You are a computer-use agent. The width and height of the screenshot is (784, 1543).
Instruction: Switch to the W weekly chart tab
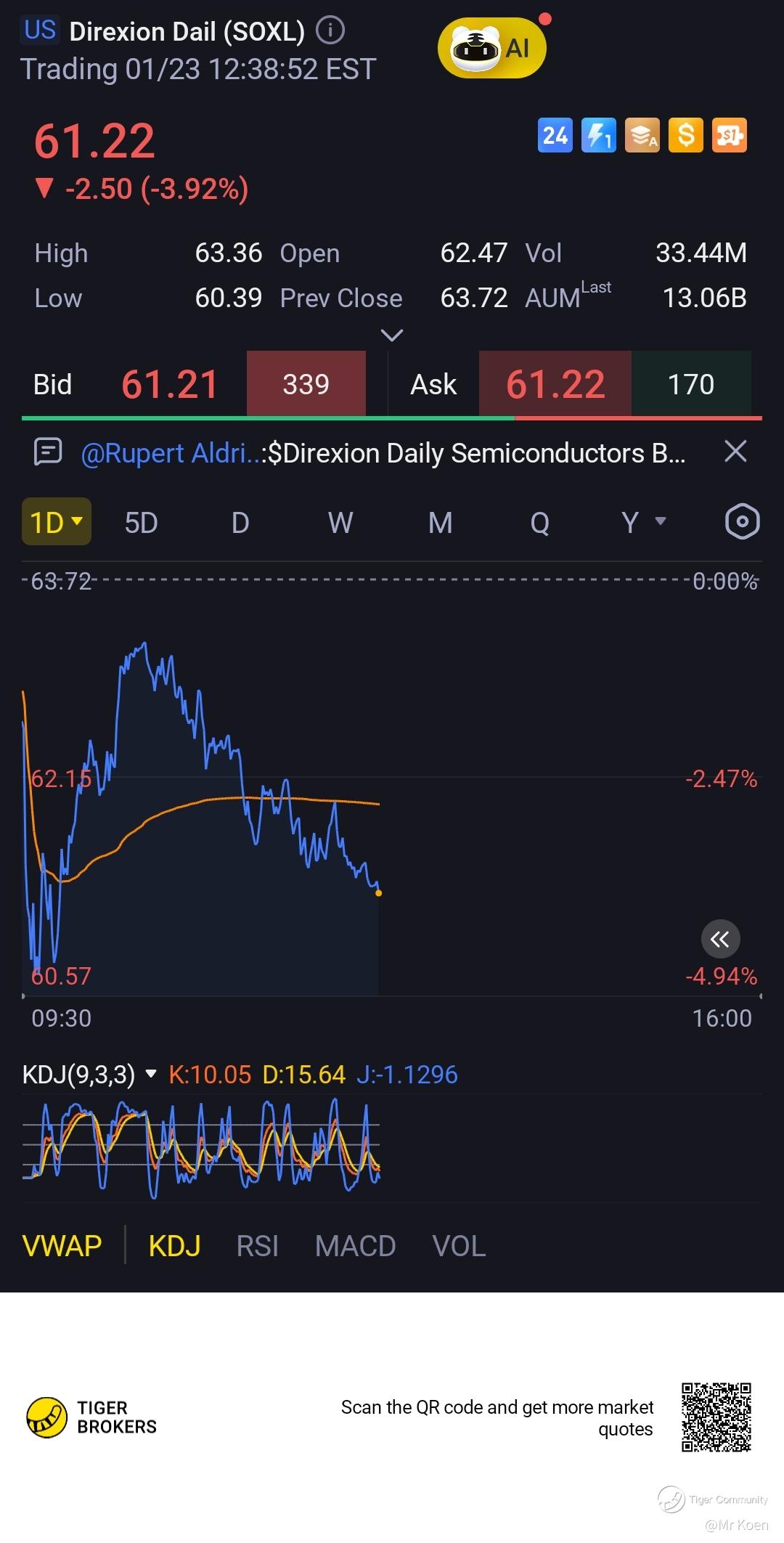(340, 522)
